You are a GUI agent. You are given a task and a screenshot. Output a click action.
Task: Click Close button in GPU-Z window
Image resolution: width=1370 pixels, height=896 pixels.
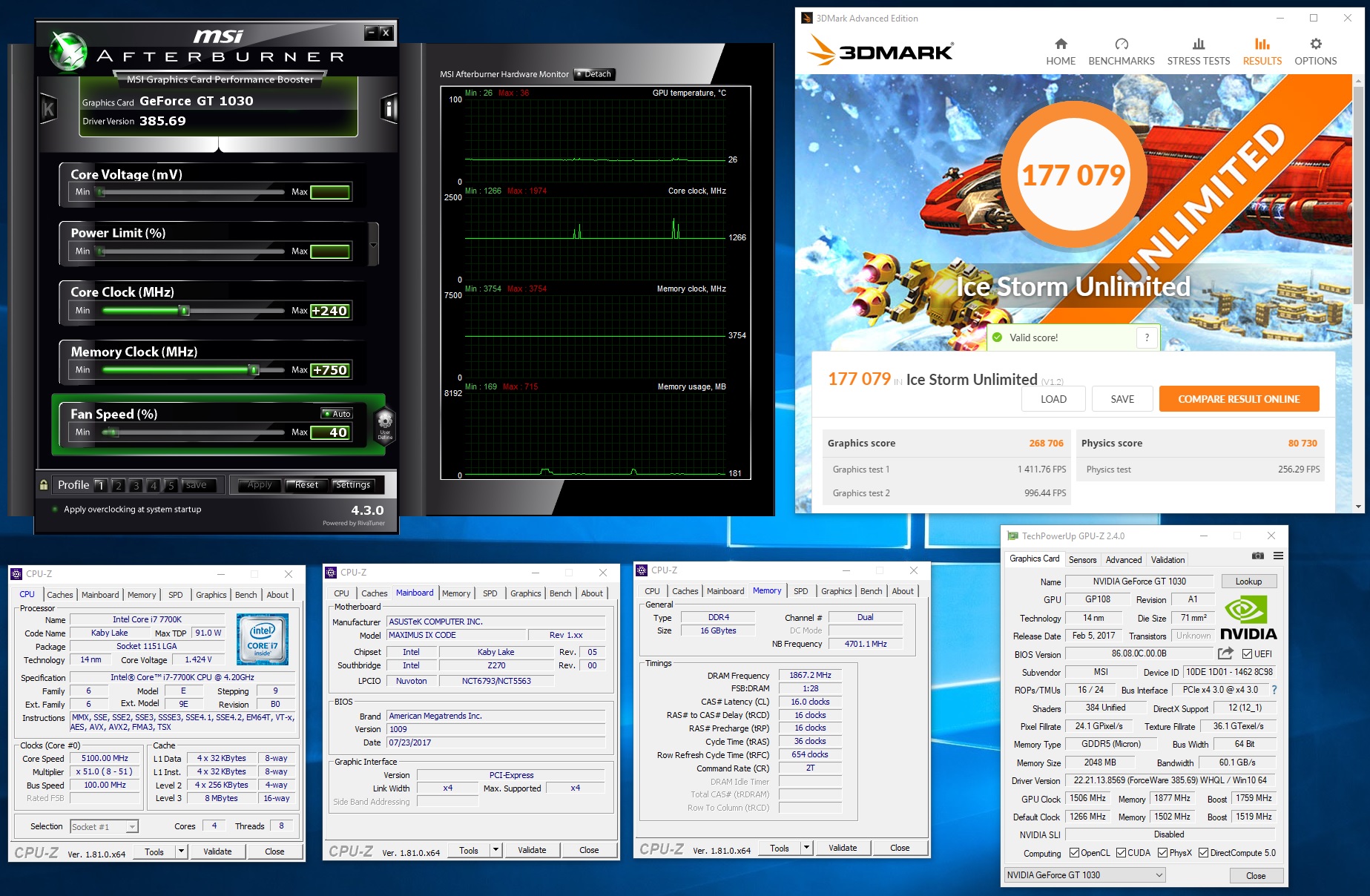click(1256, 876)
